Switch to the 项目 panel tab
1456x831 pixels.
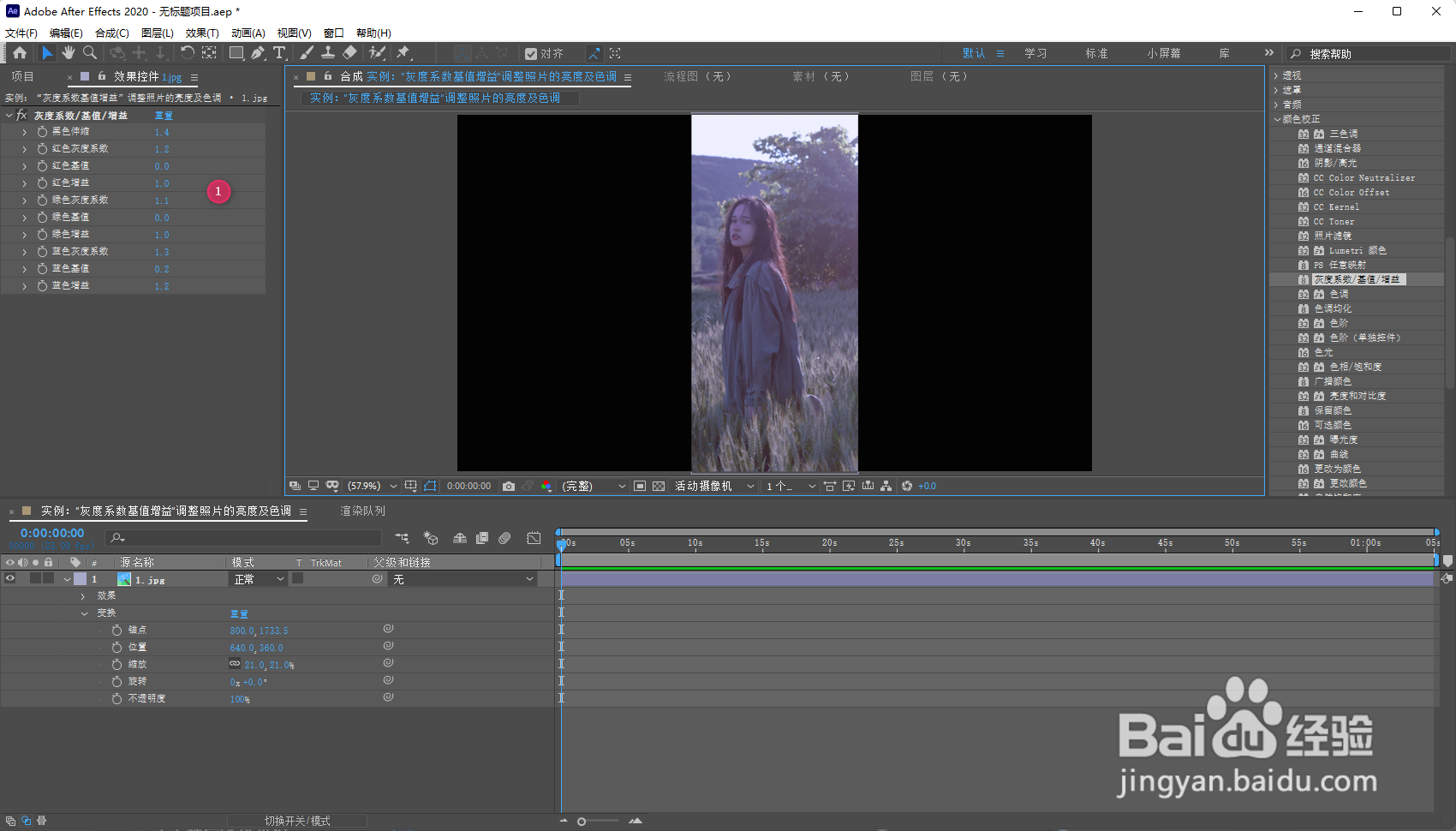pyautogui.click(x=22, y=76)
